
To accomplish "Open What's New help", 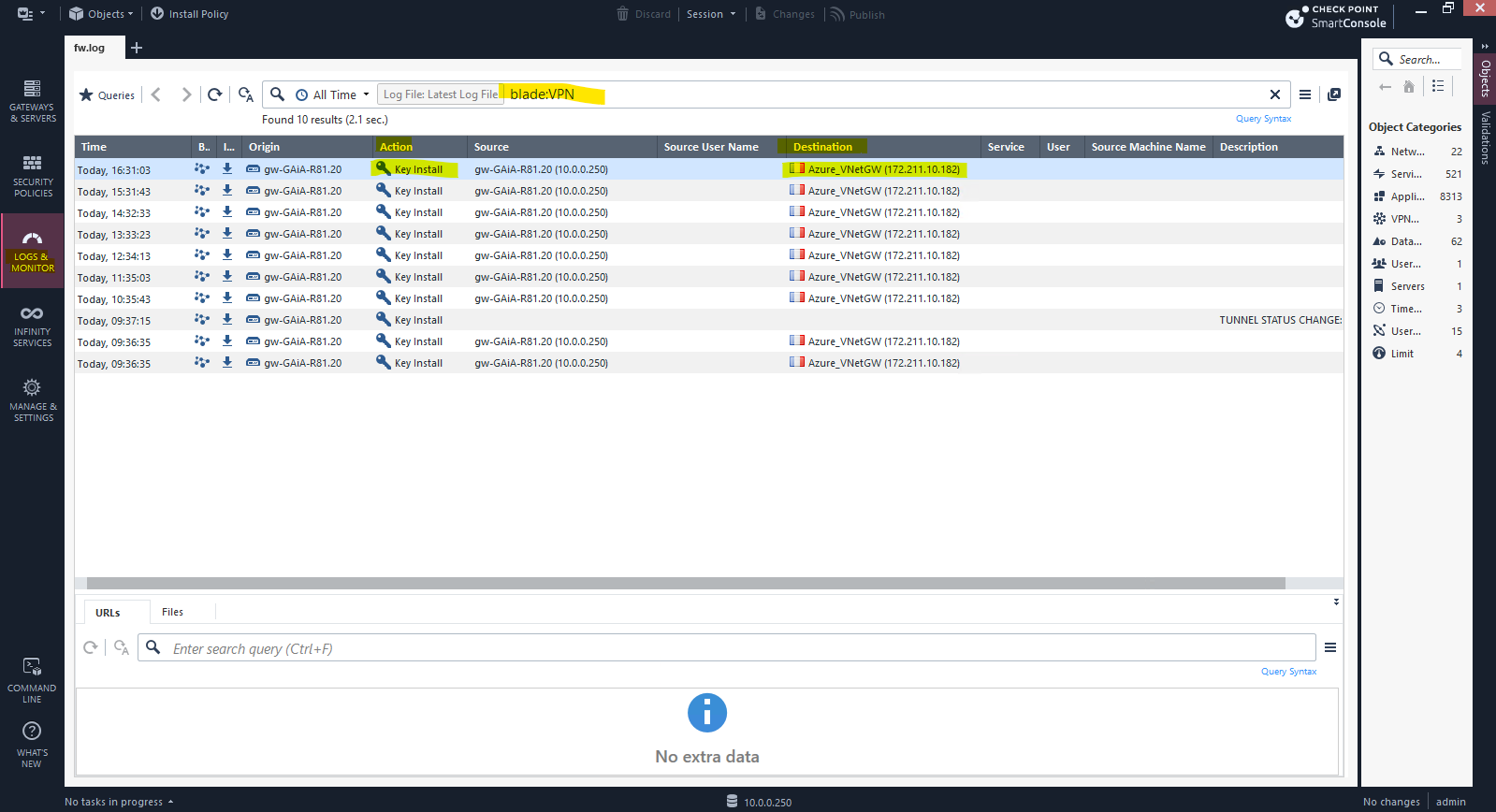I will [32, 745].
